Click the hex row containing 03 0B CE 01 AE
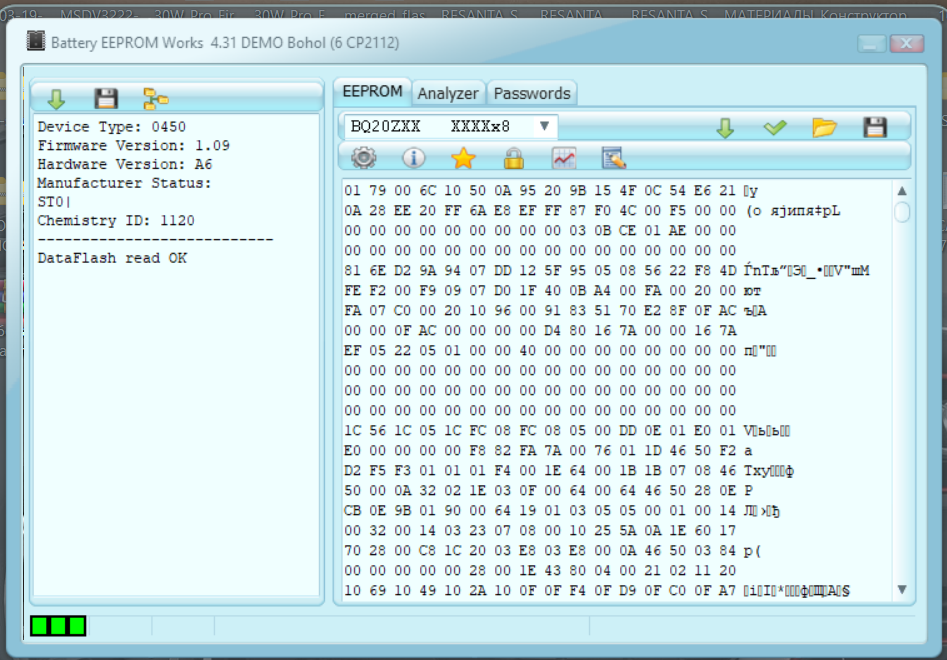The image size is (947, 660). (x=540, y=231)
